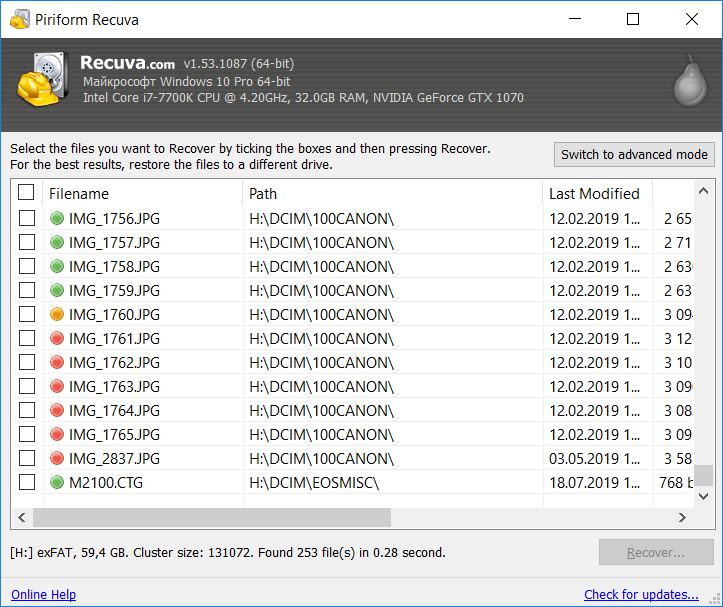Open the Check for updates link
The height and width of the screenshot is (607, 723).
(641, 594)
